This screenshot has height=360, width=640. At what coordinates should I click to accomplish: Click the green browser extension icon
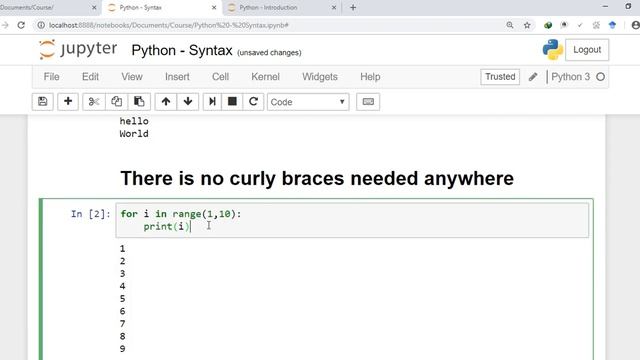click(x=548, y=25)
